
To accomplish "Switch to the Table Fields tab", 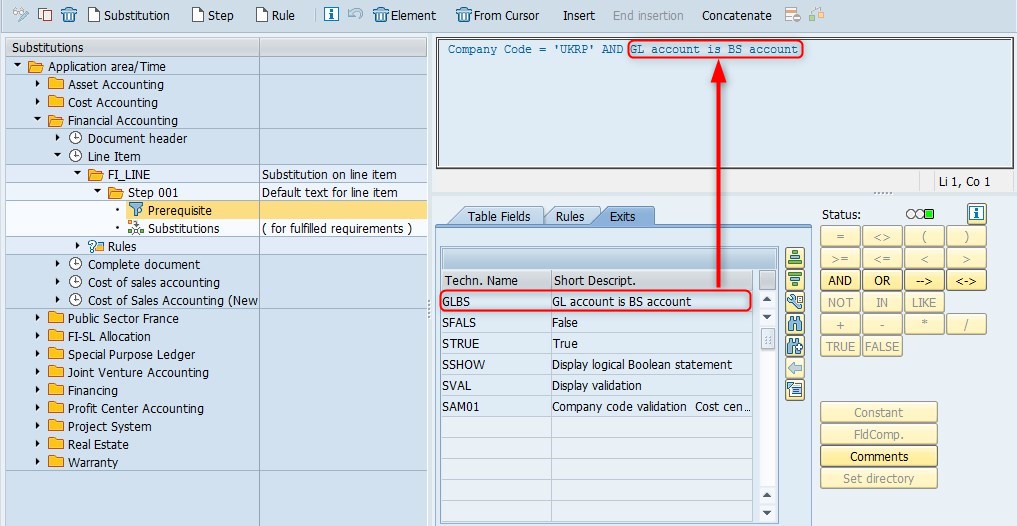I will point(498,216).
